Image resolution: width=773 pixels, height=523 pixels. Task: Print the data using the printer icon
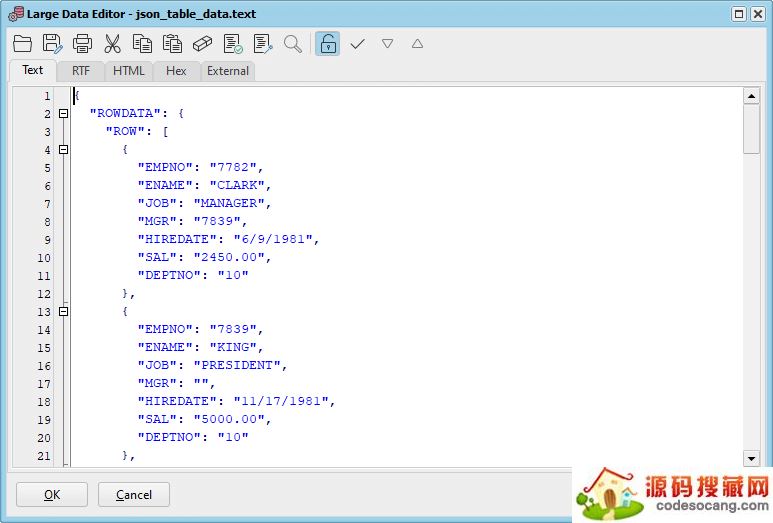(x=82, y=44)
